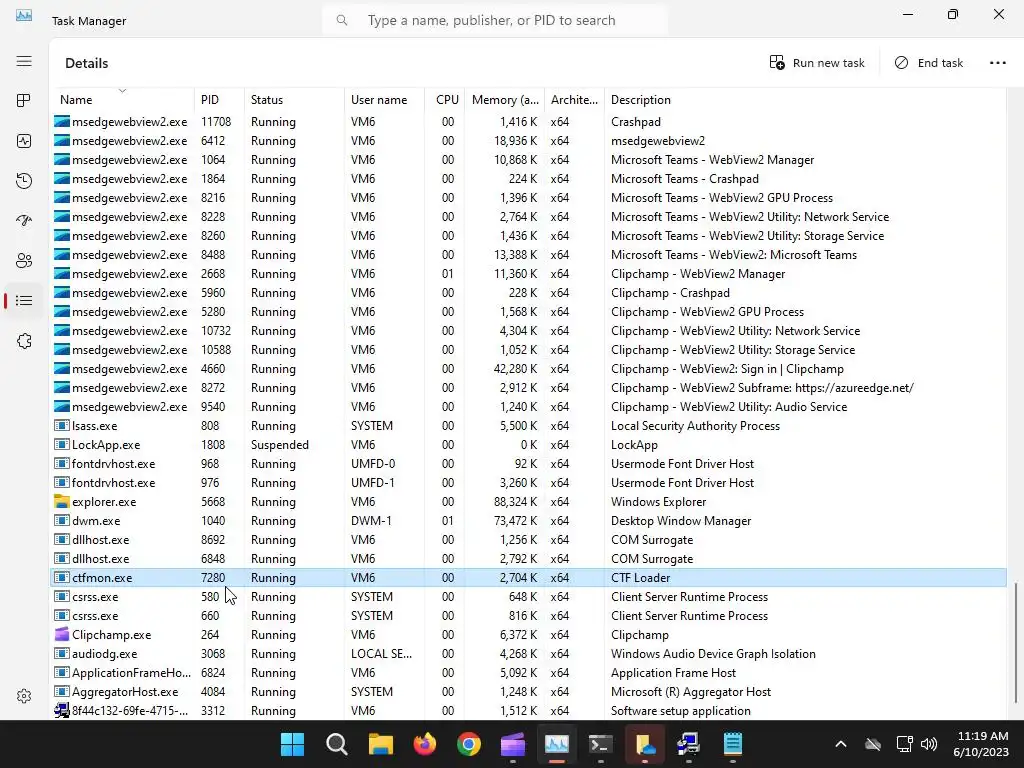
Task: Select csrss.exe with PID 660
Action: (529, 615)
